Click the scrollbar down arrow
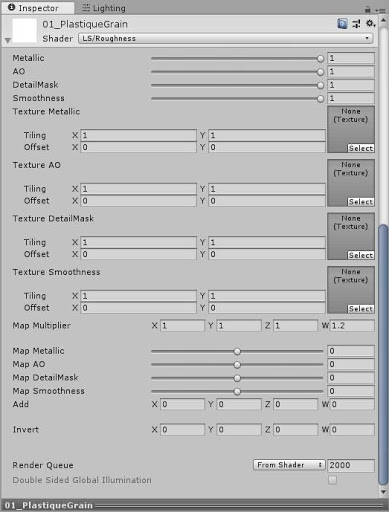Image resolution: width=389 pixels, height=512 pixels. tap(383, 492)
